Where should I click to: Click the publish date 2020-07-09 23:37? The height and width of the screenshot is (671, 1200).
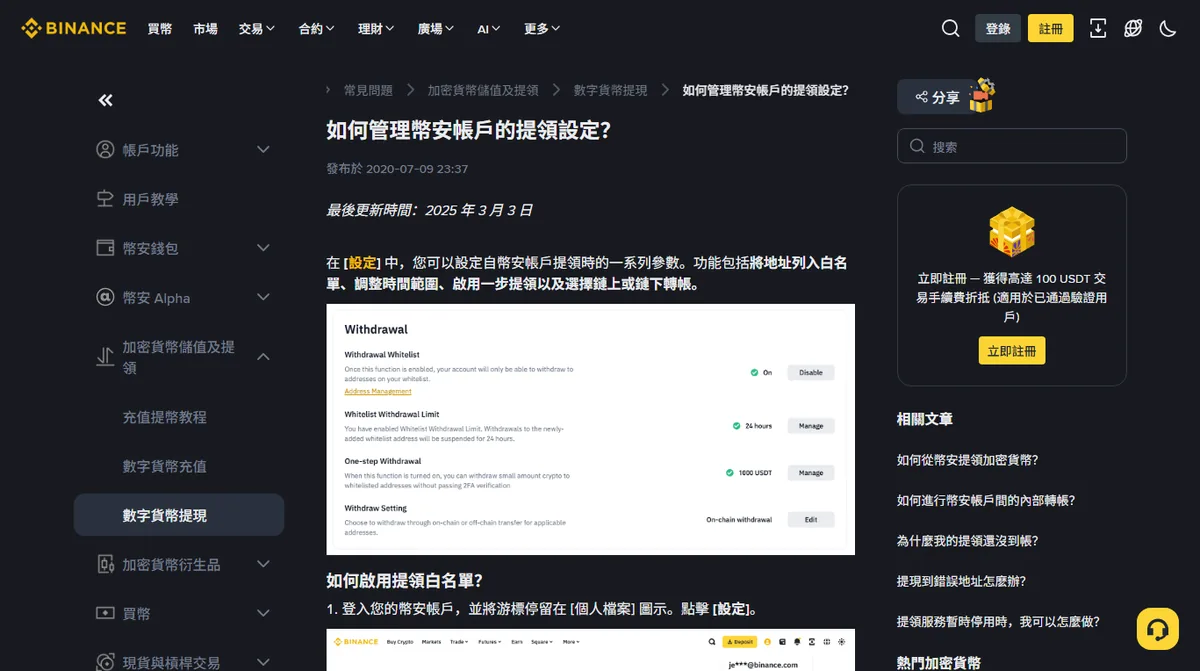(x=417, y=169)
